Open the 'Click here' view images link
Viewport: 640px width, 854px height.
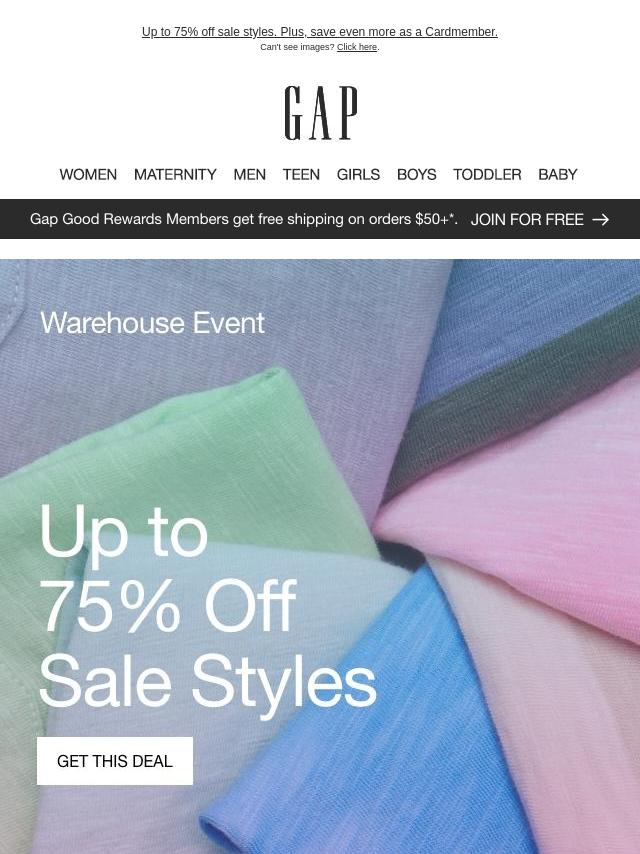coord(357,47)
